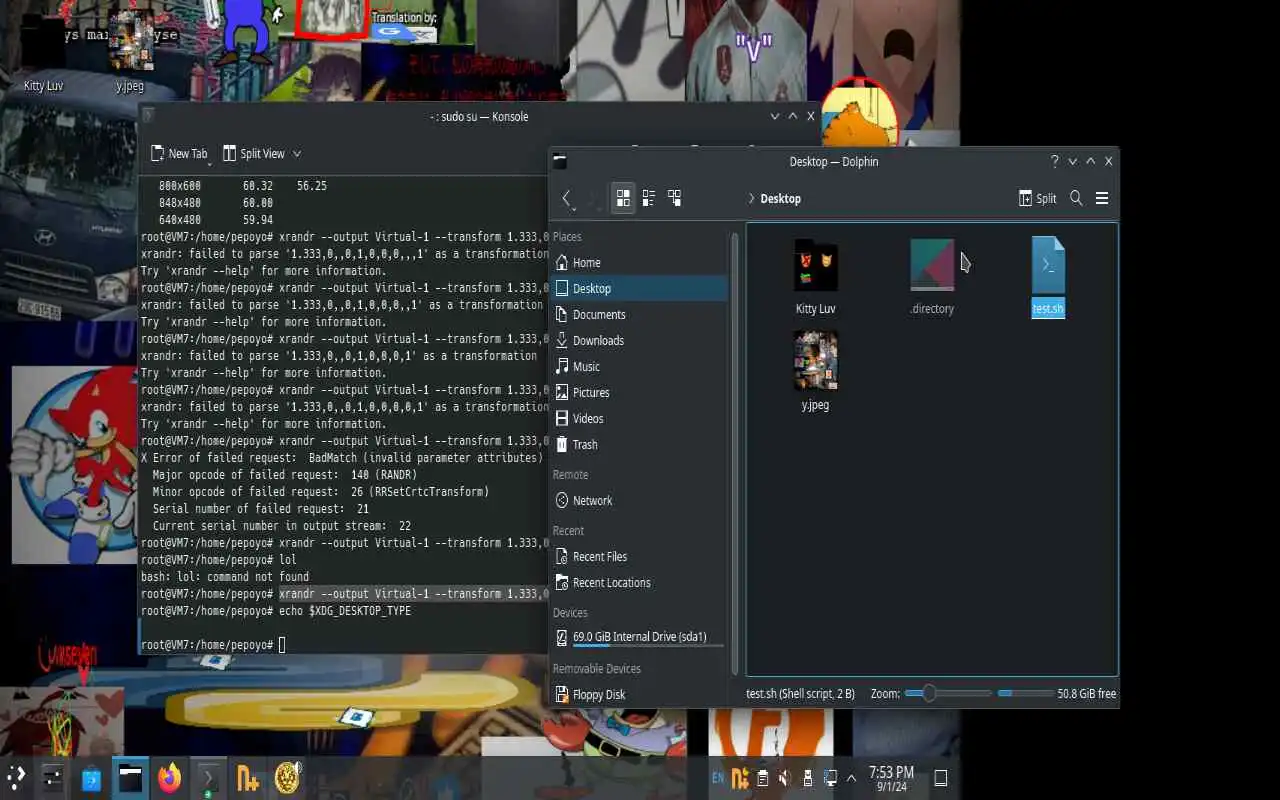
Task: Select Desktop in Dolphin Places panel
Action: (x=639, y=288)
